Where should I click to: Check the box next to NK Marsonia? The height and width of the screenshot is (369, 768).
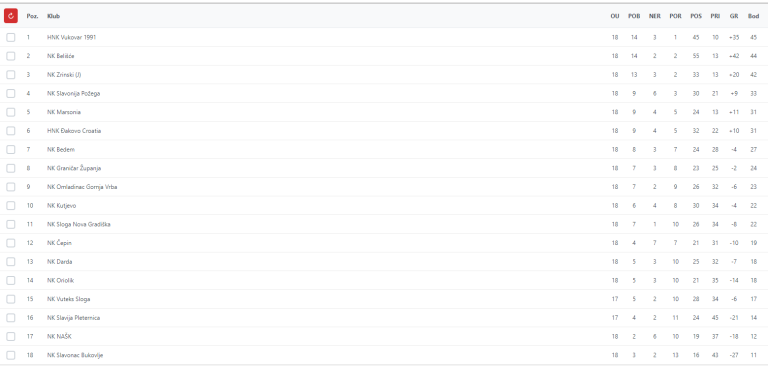11,112
